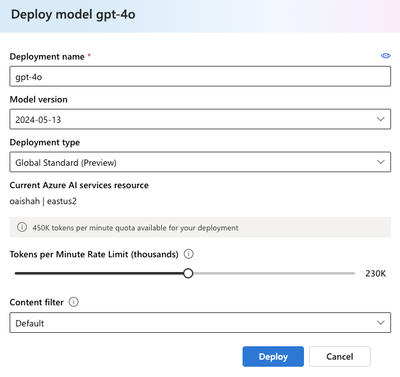Click the chevron arrow in Content filter field

click(381, 322)
